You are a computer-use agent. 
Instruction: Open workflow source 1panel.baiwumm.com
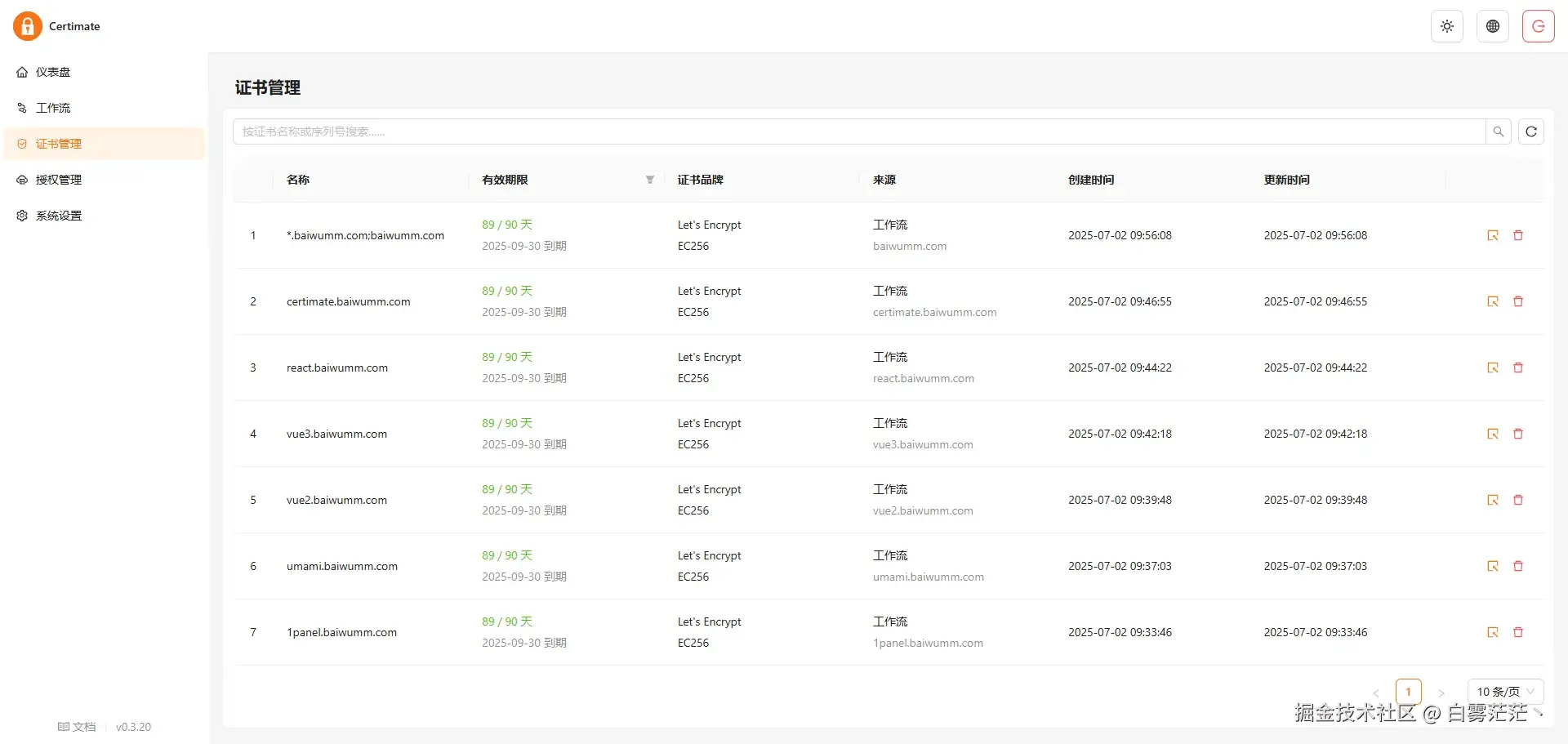pyautogui.click(x=928, y=643)
